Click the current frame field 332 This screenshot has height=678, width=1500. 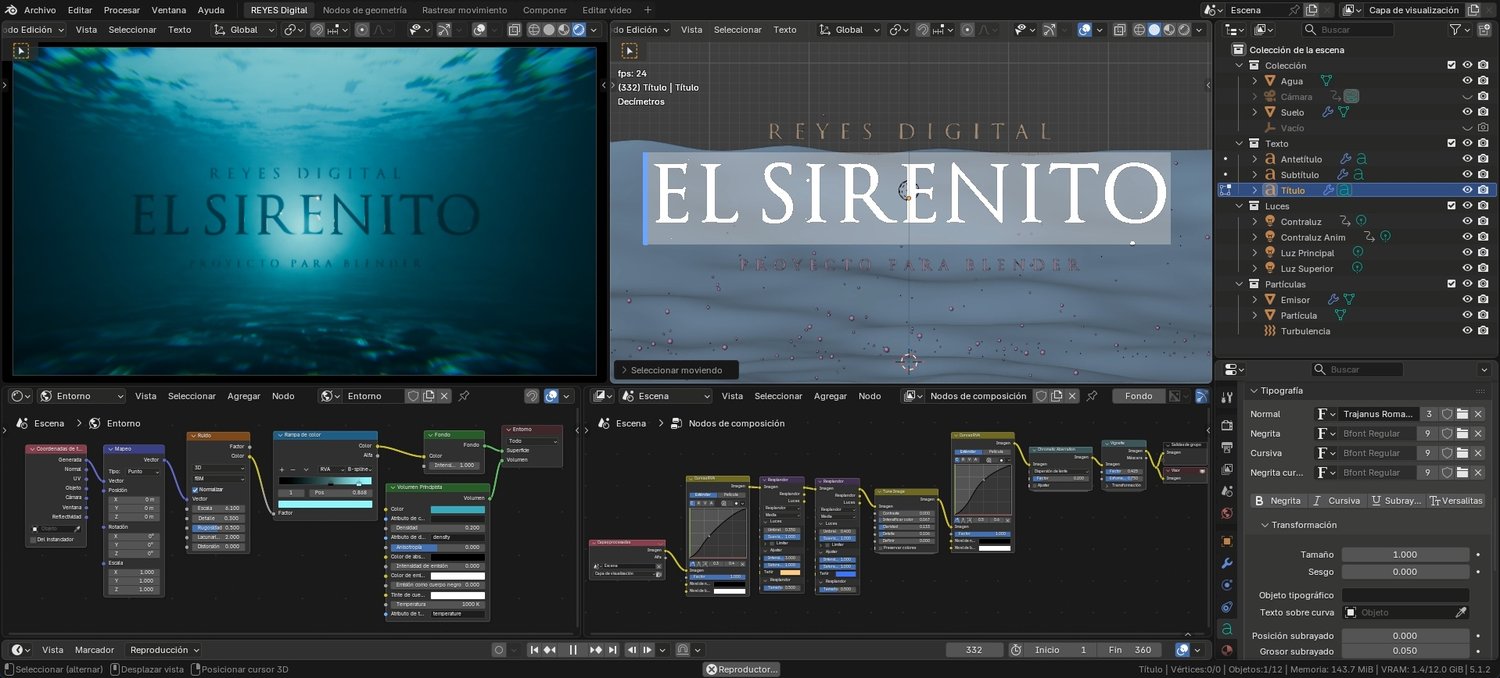pyautogui.click(x=975, y=650)
